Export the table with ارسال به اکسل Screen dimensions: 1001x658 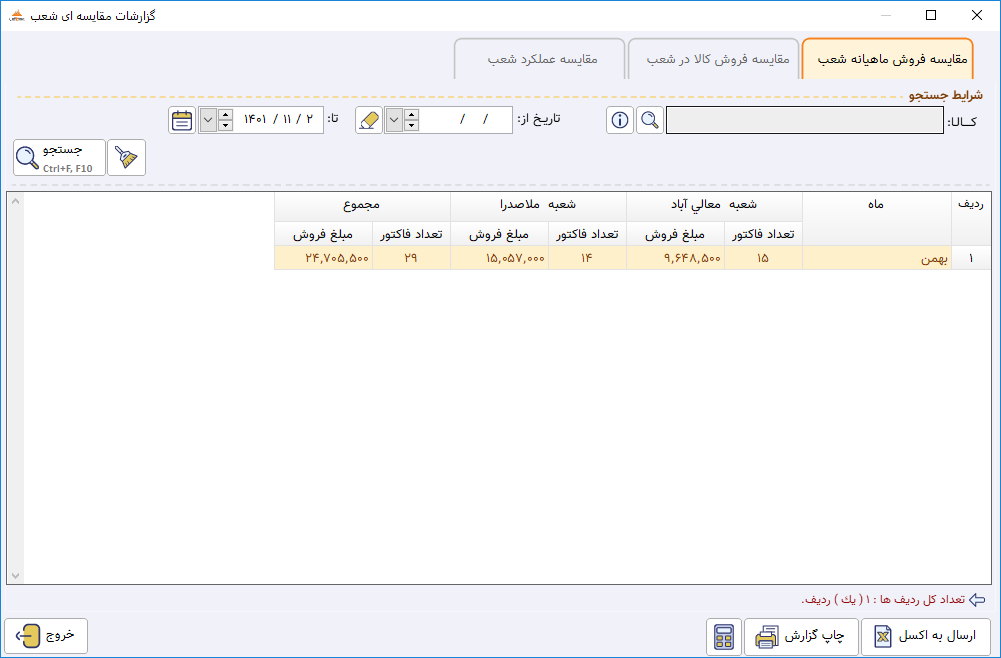[926, 637]
